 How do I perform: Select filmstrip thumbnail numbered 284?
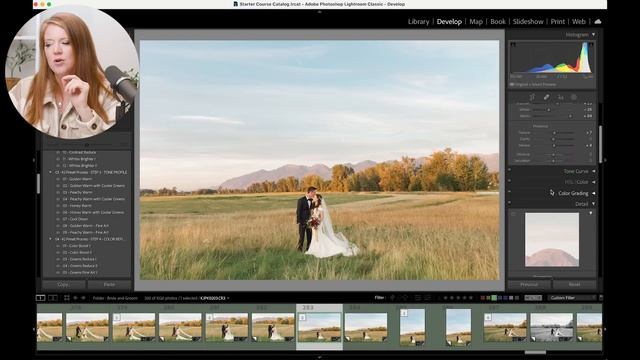[365, 327]
